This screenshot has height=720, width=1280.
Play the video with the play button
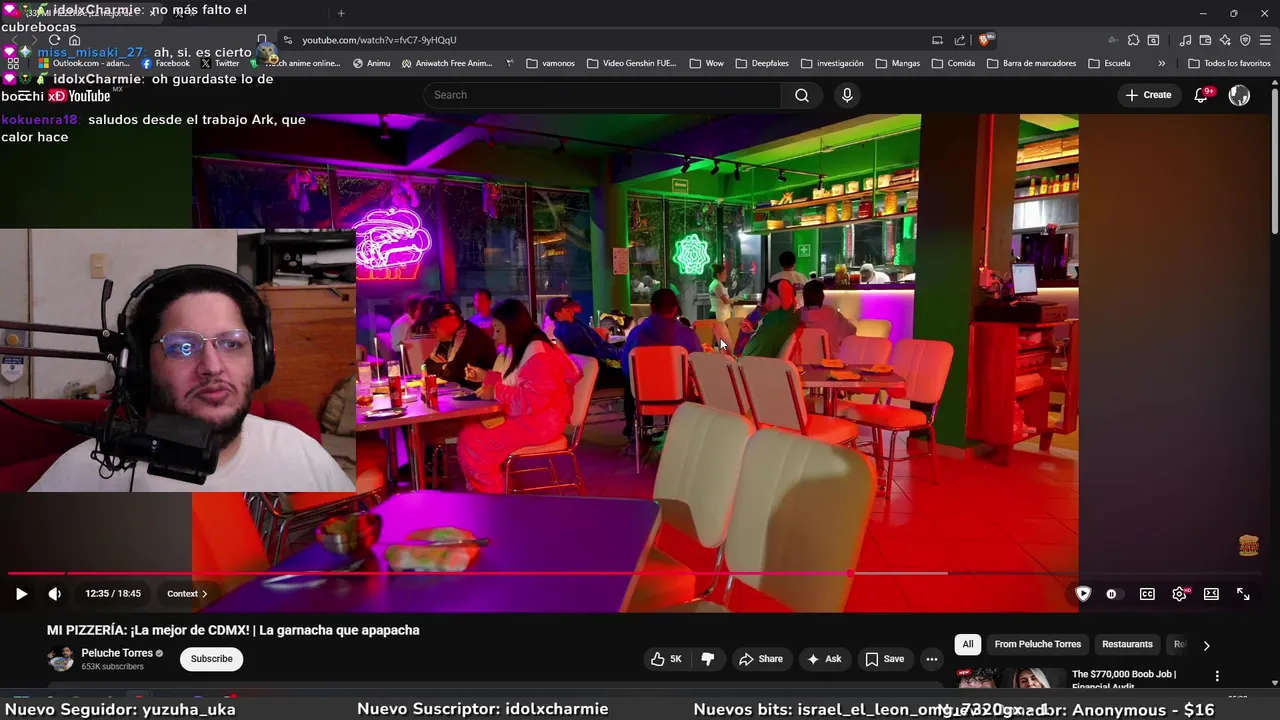(x=21, y=594)
